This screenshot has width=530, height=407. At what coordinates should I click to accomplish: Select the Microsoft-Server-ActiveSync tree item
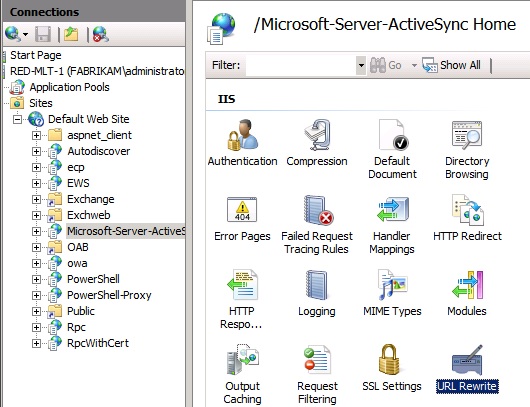(126, 231)
